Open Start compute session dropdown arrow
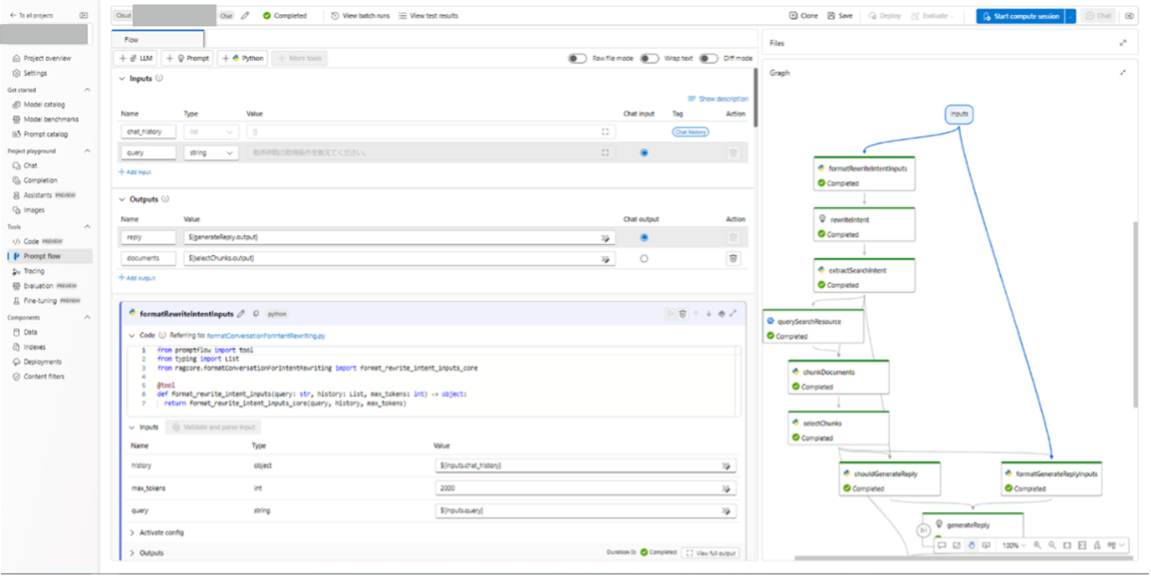 point(1071,15)
